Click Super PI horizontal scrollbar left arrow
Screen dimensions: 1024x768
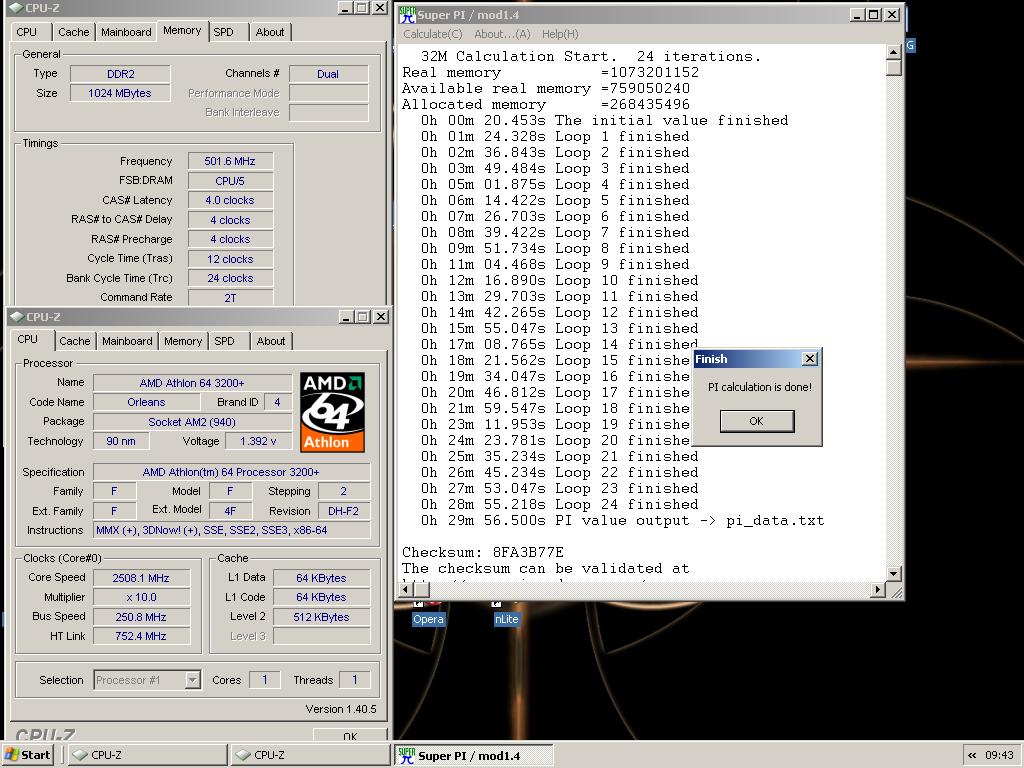click(405, 590)
